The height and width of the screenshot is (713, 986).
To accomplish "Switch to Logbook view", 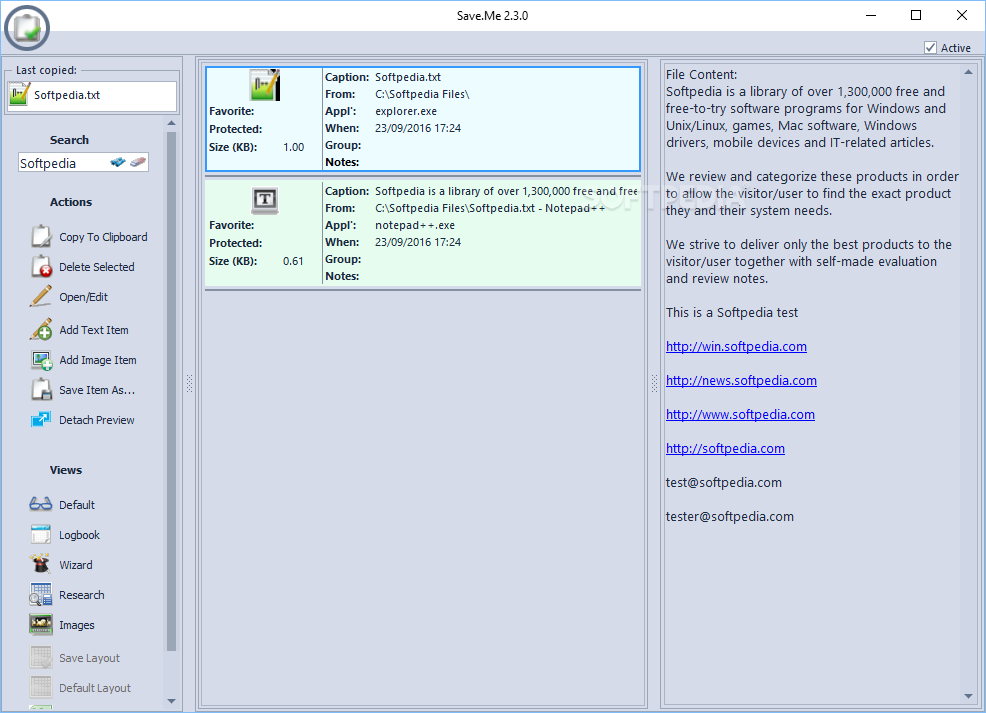I will pos(79,536).
